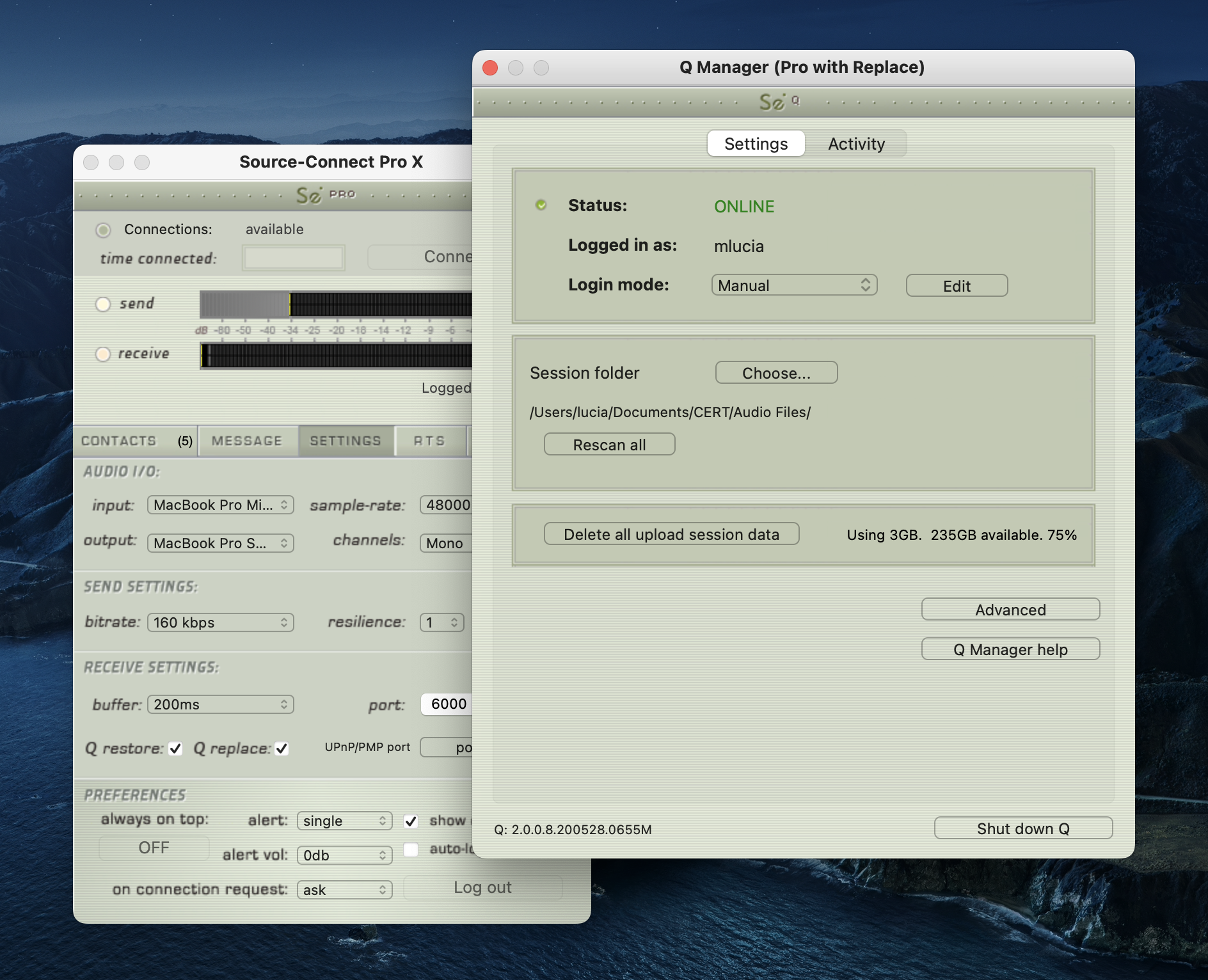1208x980 pixels.
Task: Toggle the Q replace checkbox
Action: pos(282,748)
